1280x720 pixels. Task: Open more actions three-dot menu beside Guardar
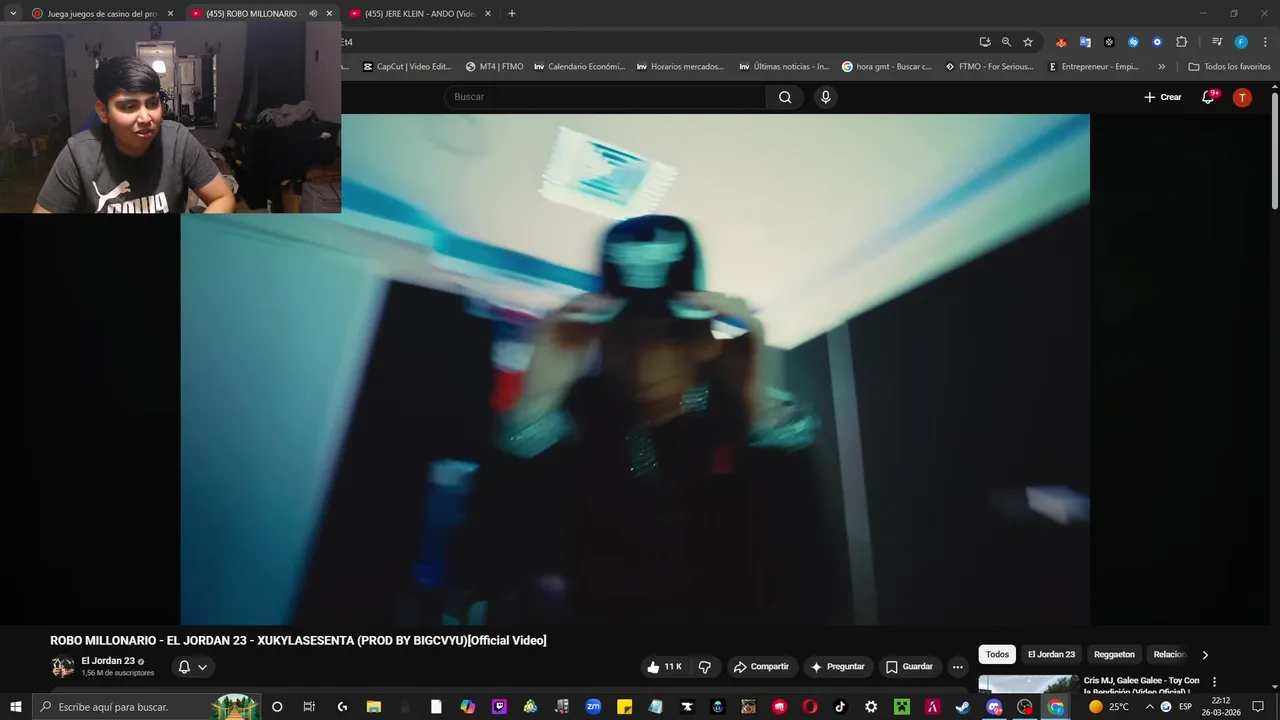pyautogui.click(x=957, y=667)
